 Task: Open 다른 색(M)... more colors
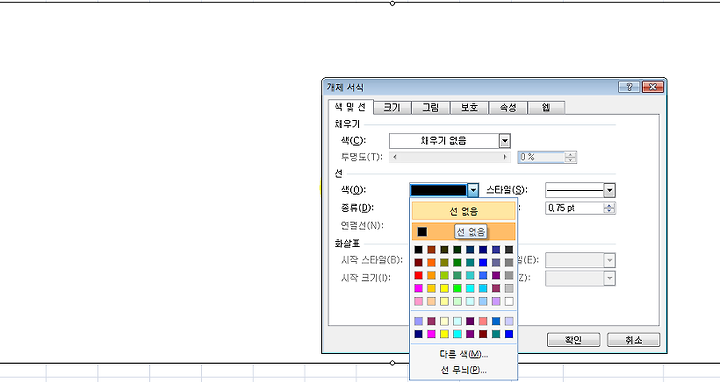pos(464,354)
